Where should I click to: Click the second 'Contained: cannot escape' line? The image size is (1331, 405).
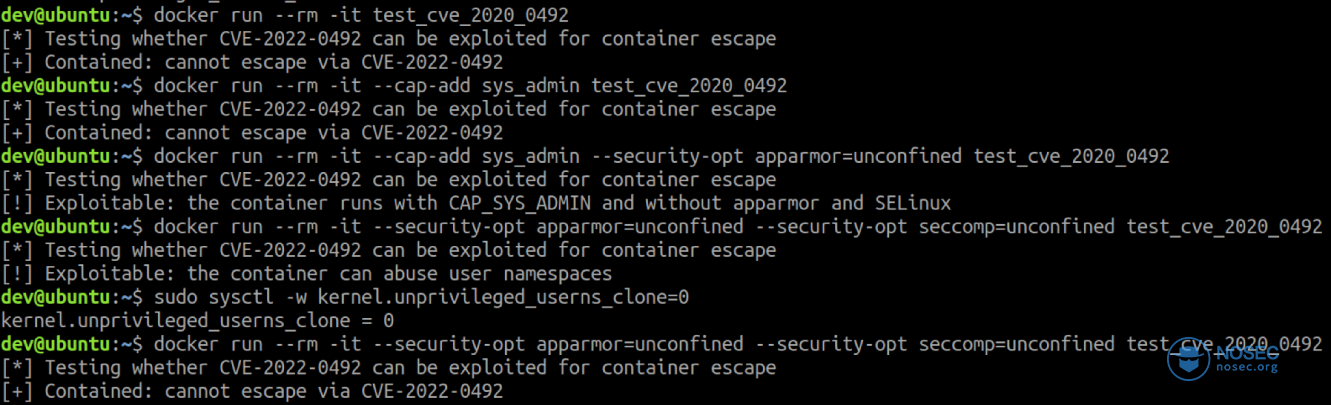252,133
